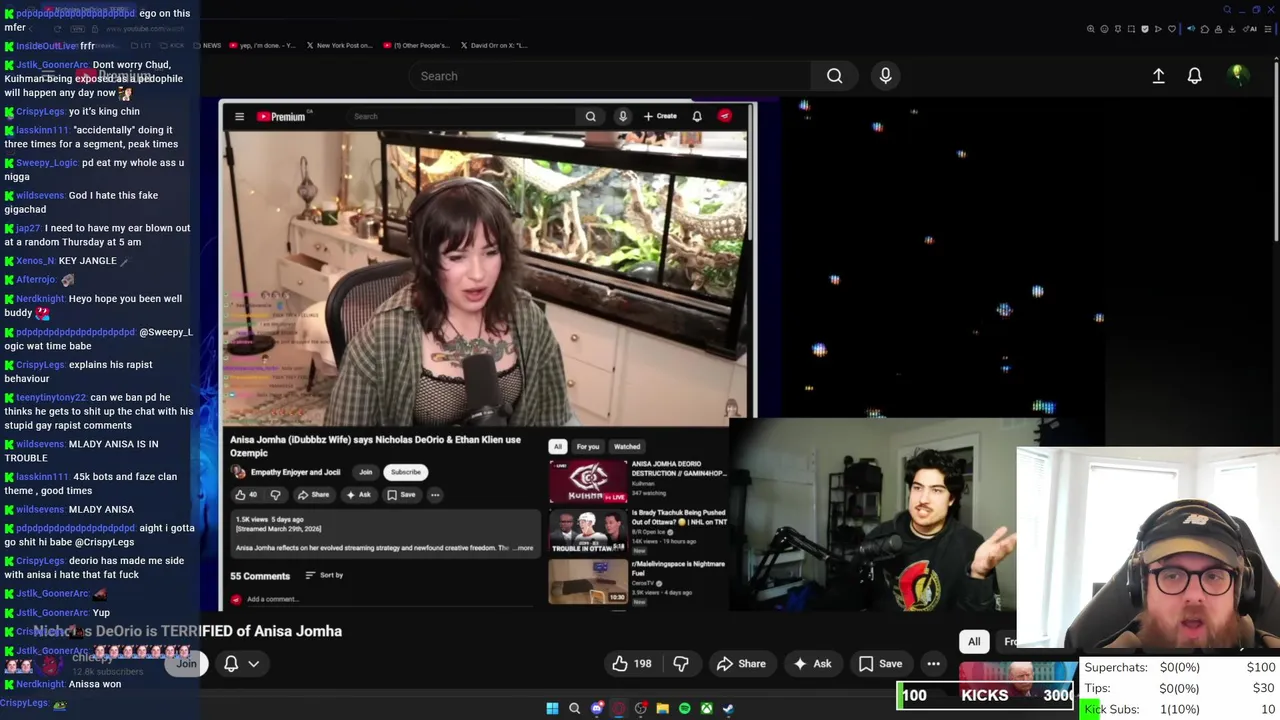This screenshot has height=720, width=1280.
Task: Click Empathy Enjoyer and Jocii channel avatar
Action: [238, 472]
